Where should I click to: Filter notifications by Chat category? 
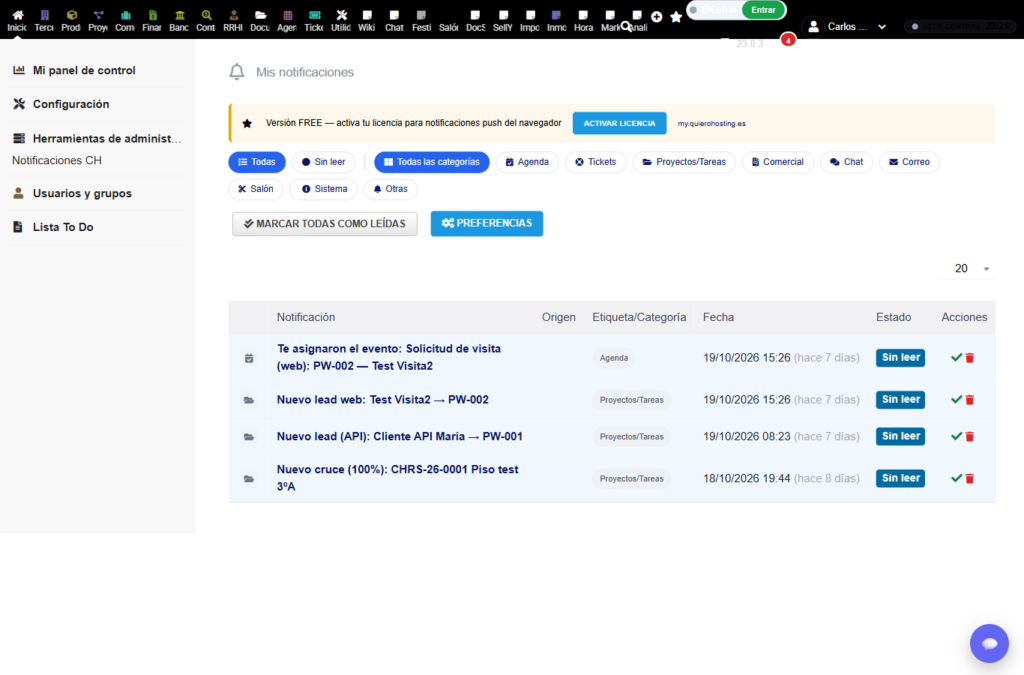pyautogui.click(x=846, y=162)
